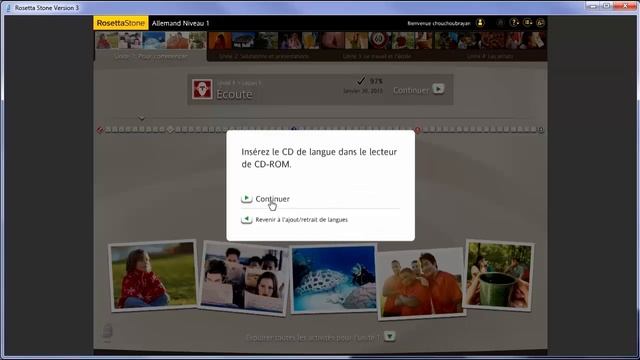Choose Revenir à l'ajout/retrait de langues

click(x=301, y=220)
